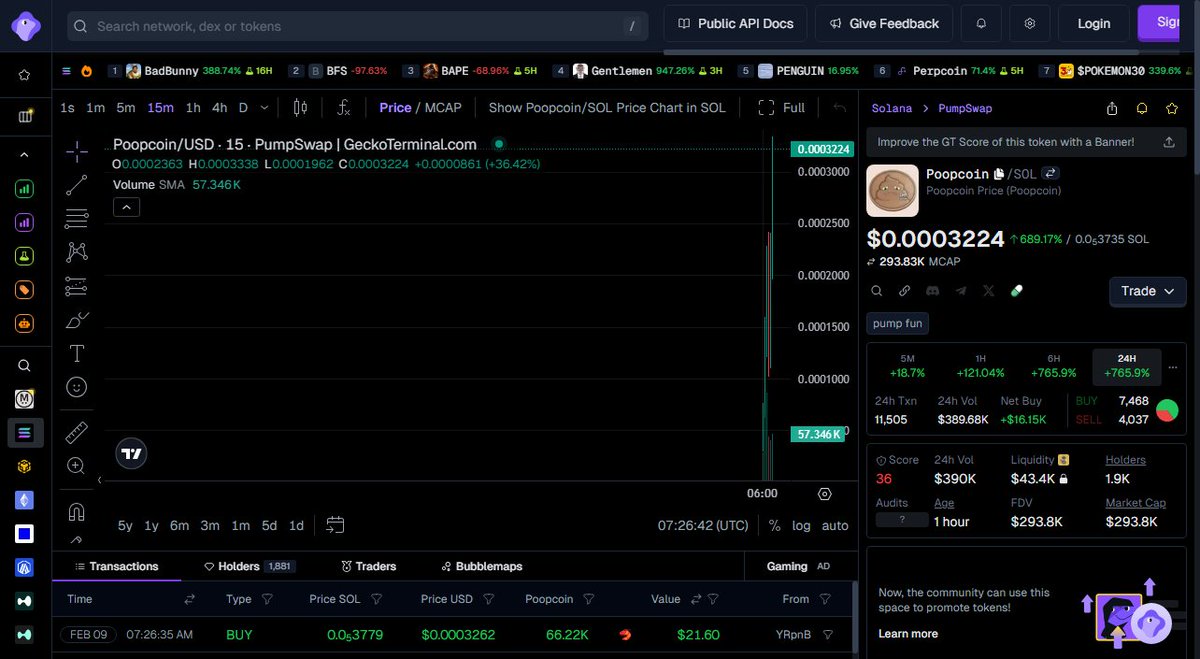Select the 1H stats period tab
Image resolution: width=1200 pixels, height=659 pixels.
pyautogui.click(x=980, y=366)
